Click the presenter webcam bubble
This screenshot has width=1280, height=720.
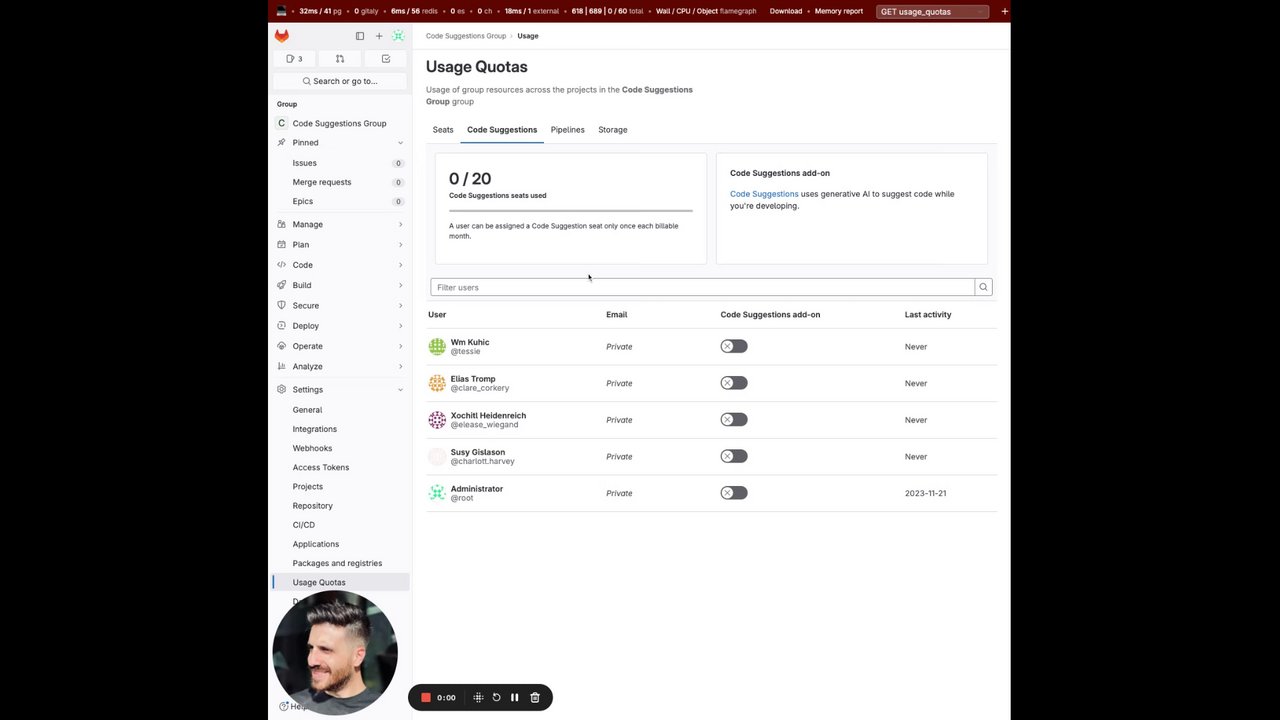tap(335, 653)
